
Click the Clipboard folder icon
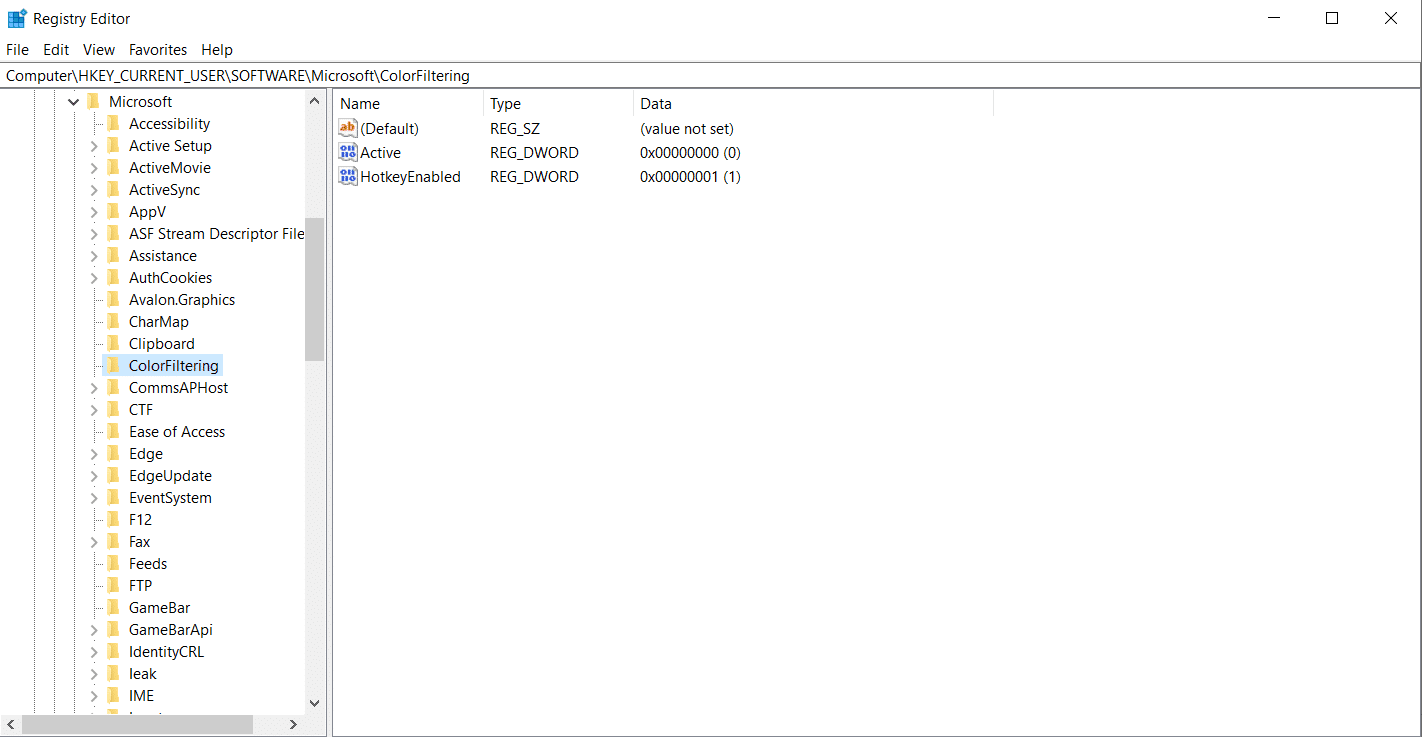pyautogui.click(x=113, y=343)
